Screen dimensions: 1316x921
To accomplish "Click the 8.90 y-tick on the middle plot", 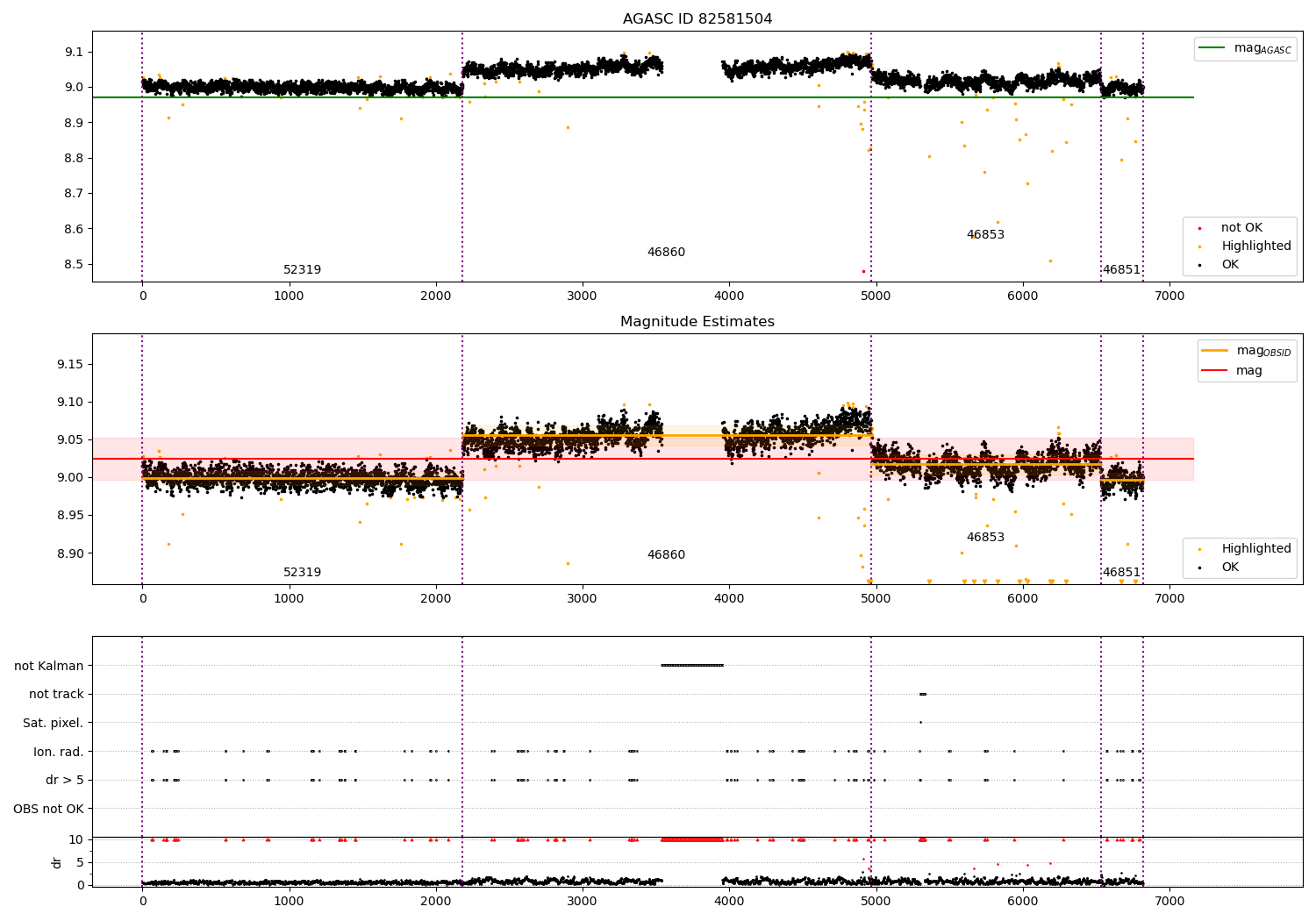I will click(70, 553).
